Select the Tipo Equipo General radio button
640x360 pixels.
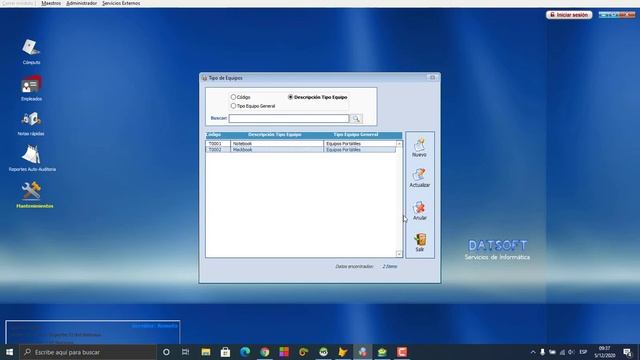pyautogui.click(x=233, y=106)
